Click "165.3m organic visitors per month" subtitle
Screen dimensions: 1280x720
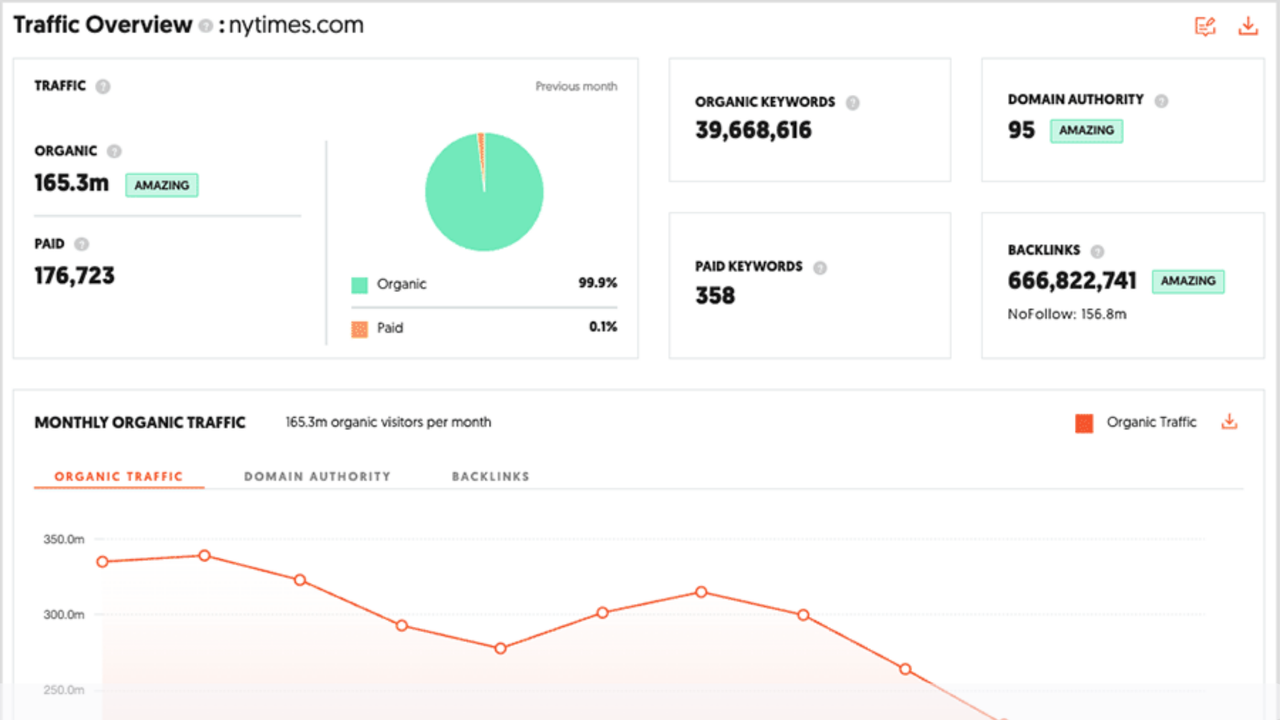coord(388,422)
